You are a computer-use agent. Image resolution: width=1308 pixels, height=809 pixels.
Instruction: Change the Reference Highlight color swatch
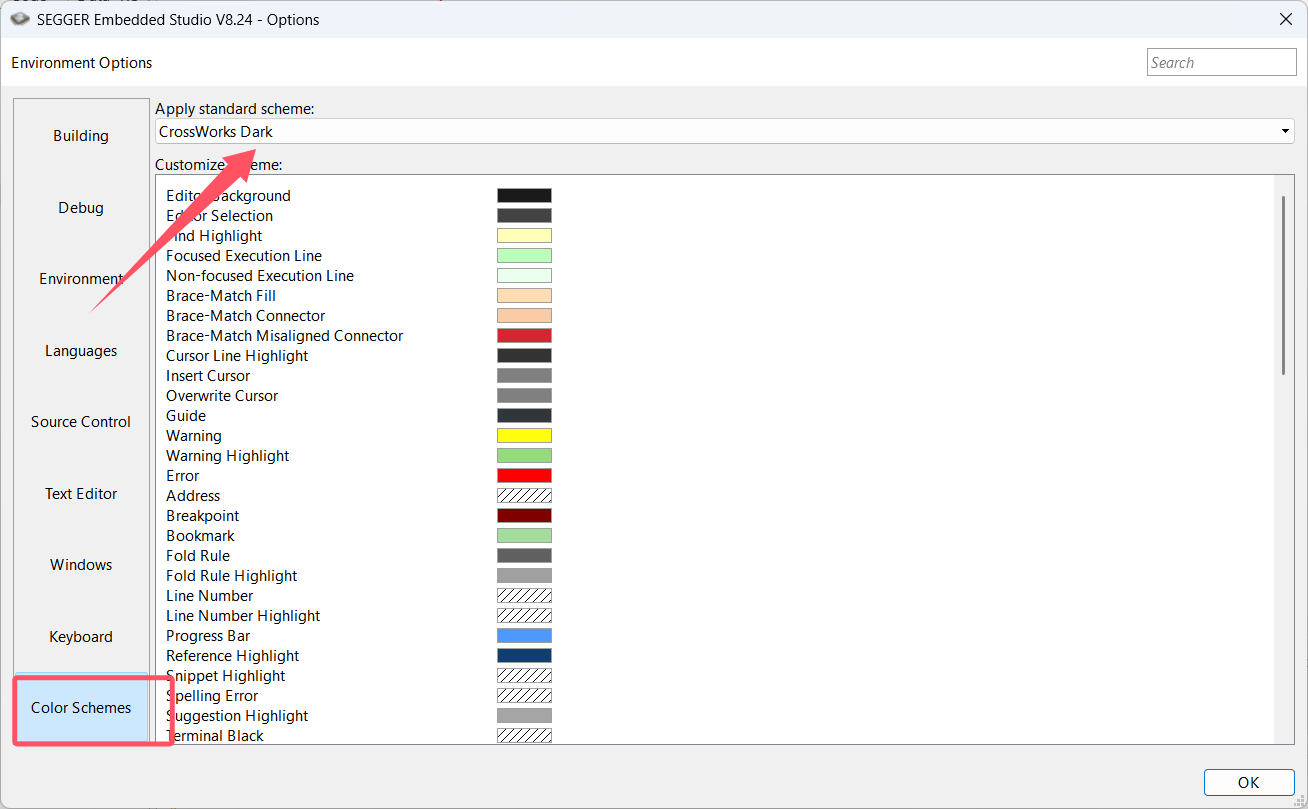524,656
